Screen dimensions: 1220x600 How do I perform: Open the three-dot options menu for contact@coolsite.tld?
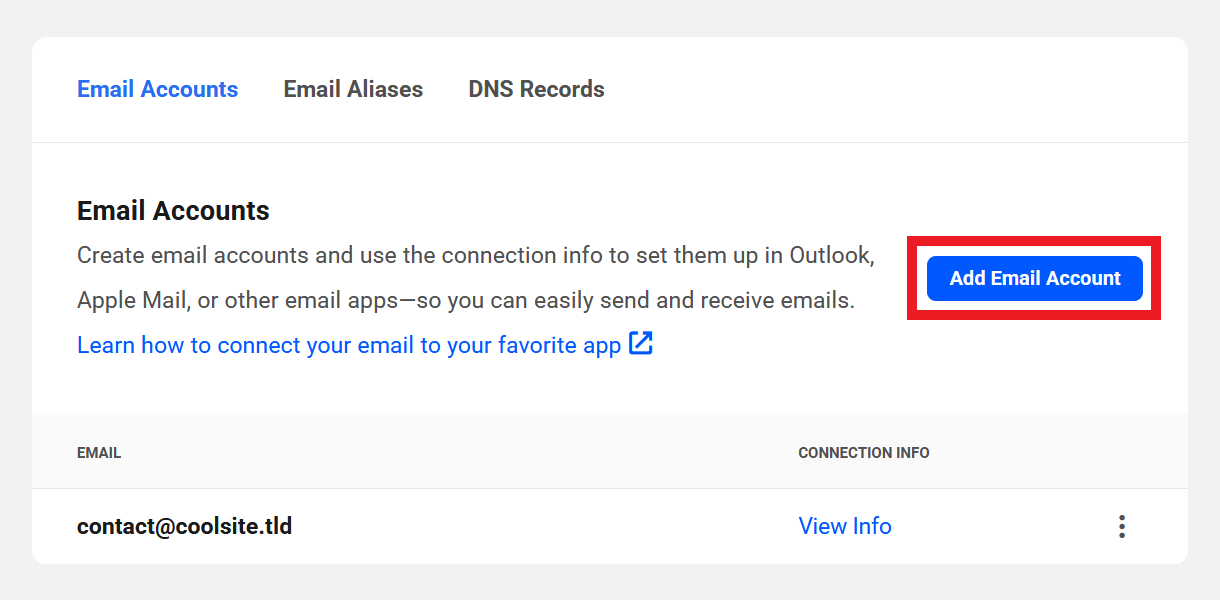point(1122,526)
